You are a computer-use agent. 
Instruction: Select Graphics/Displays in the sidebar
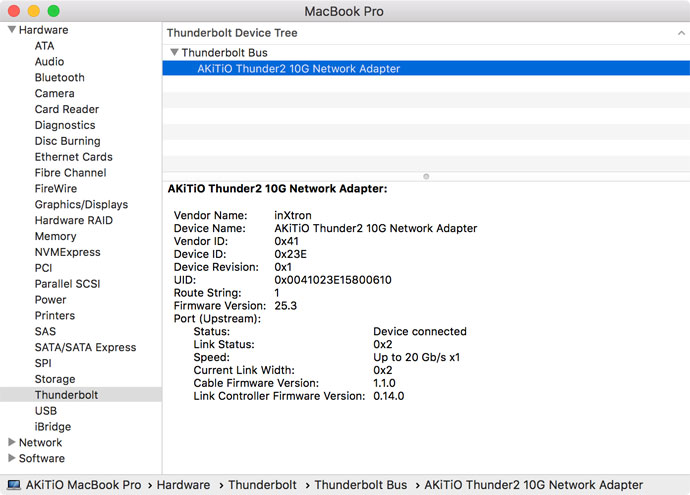tap(81, 205)
